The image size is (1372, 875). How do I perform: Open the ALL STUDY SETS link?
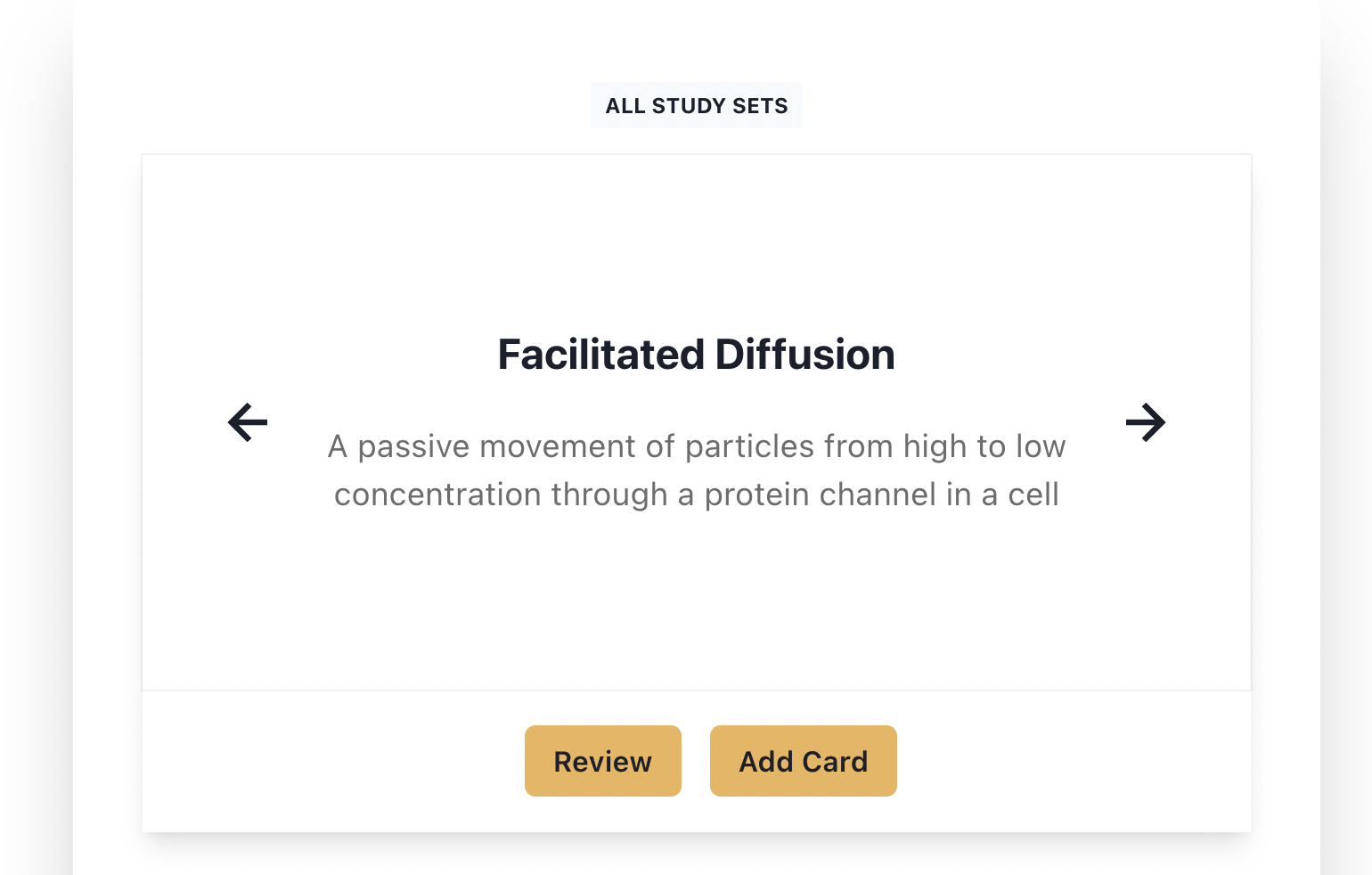coord(696,106)
